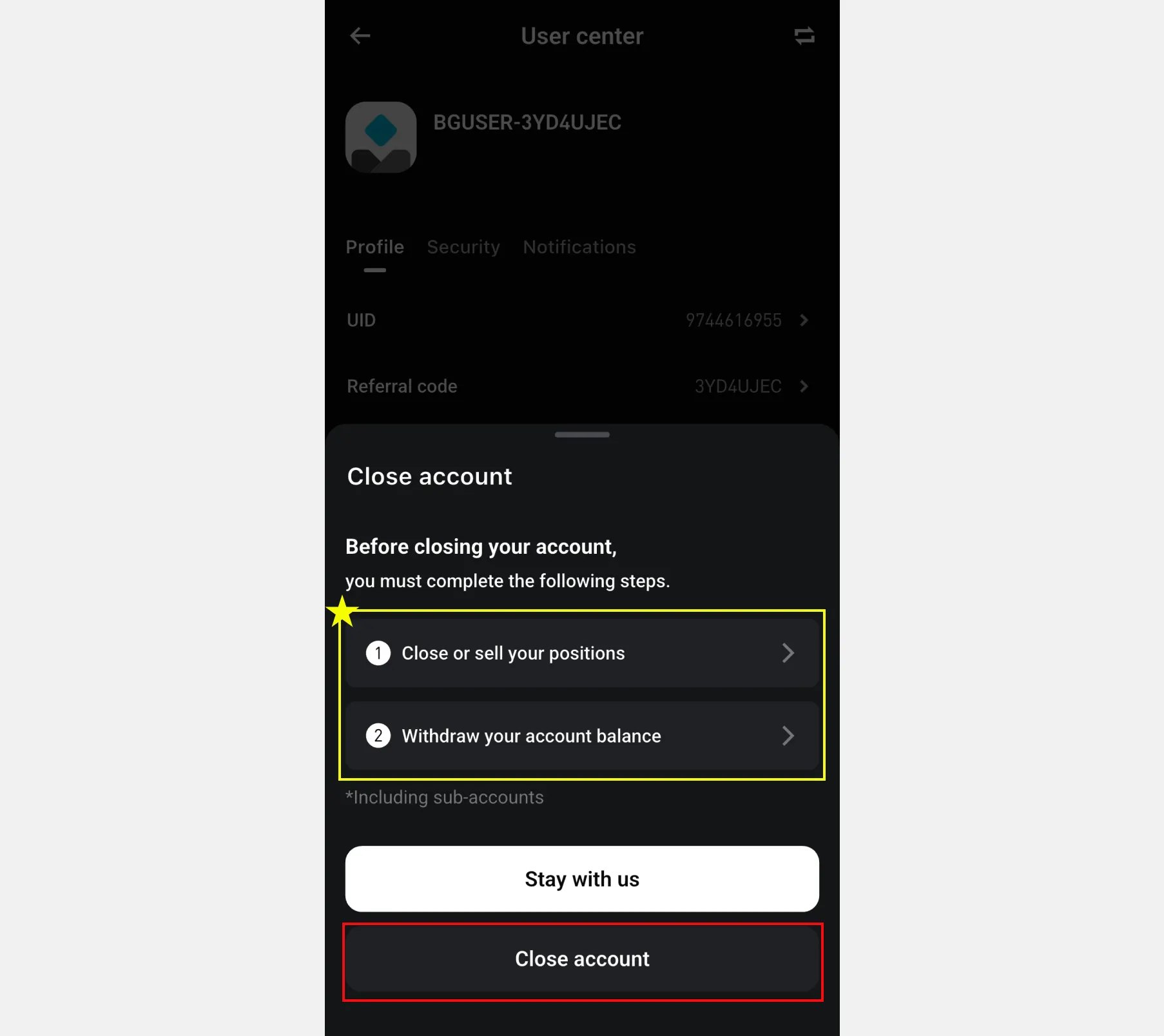Tap the profile avatar image
The height and width of the screenshot is (1036, 1164).
381,137
